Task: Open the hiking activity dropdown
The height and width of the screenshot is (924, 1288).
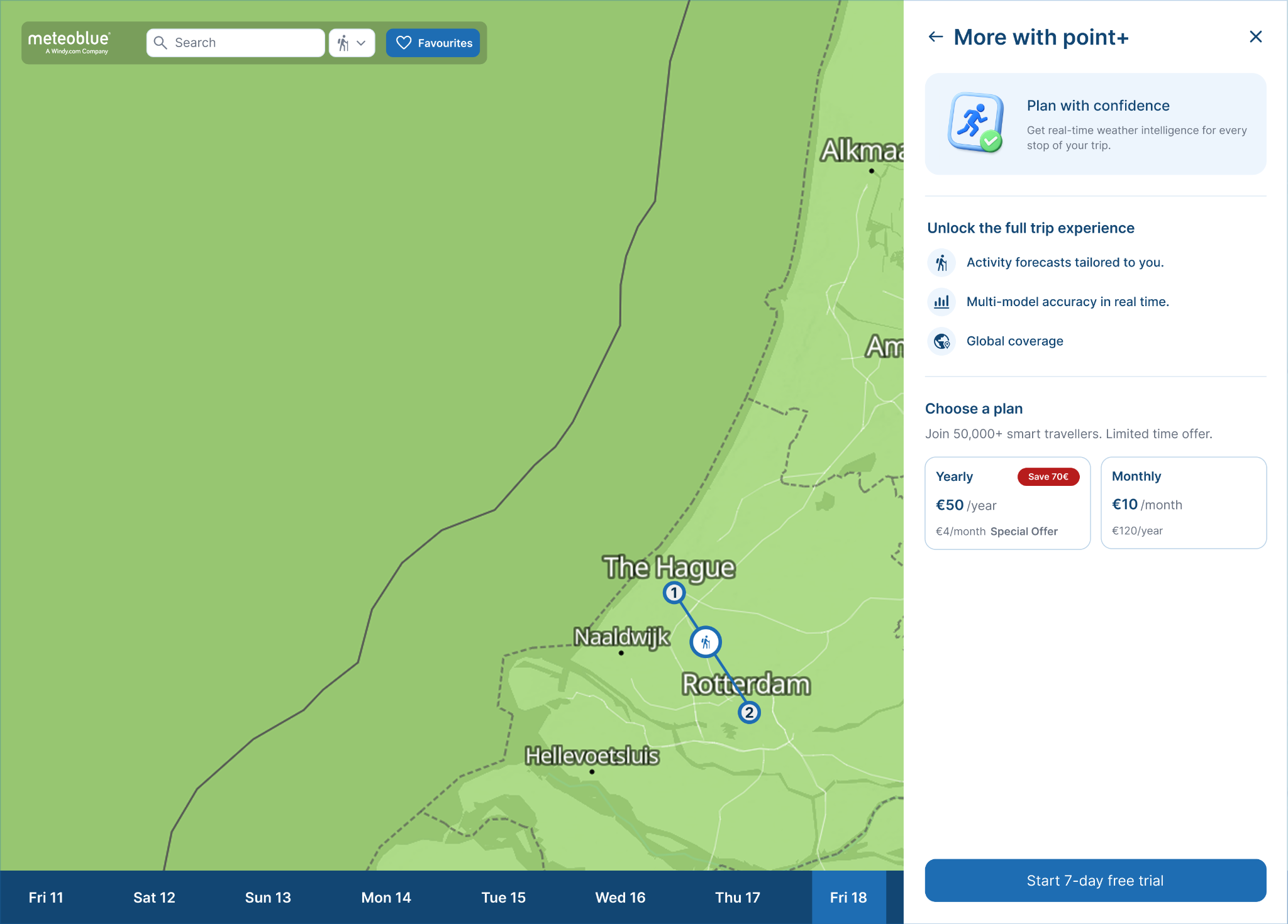Action: (x=352, y=43)
